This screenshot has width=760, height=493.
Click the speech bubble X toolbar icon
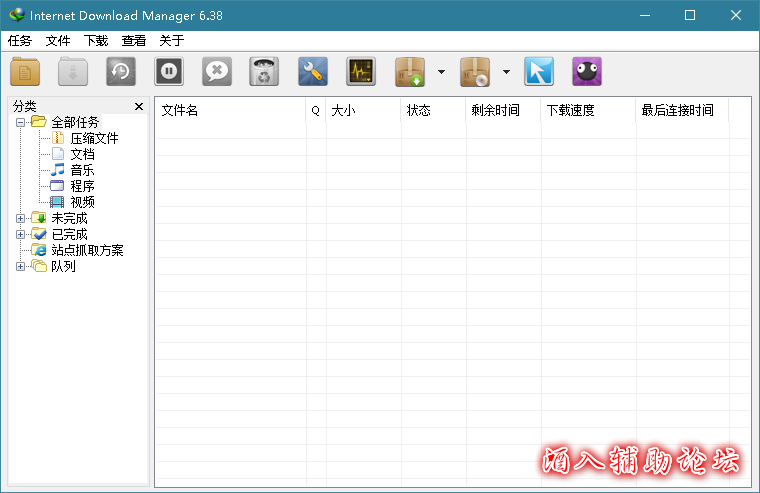point(217,71)
